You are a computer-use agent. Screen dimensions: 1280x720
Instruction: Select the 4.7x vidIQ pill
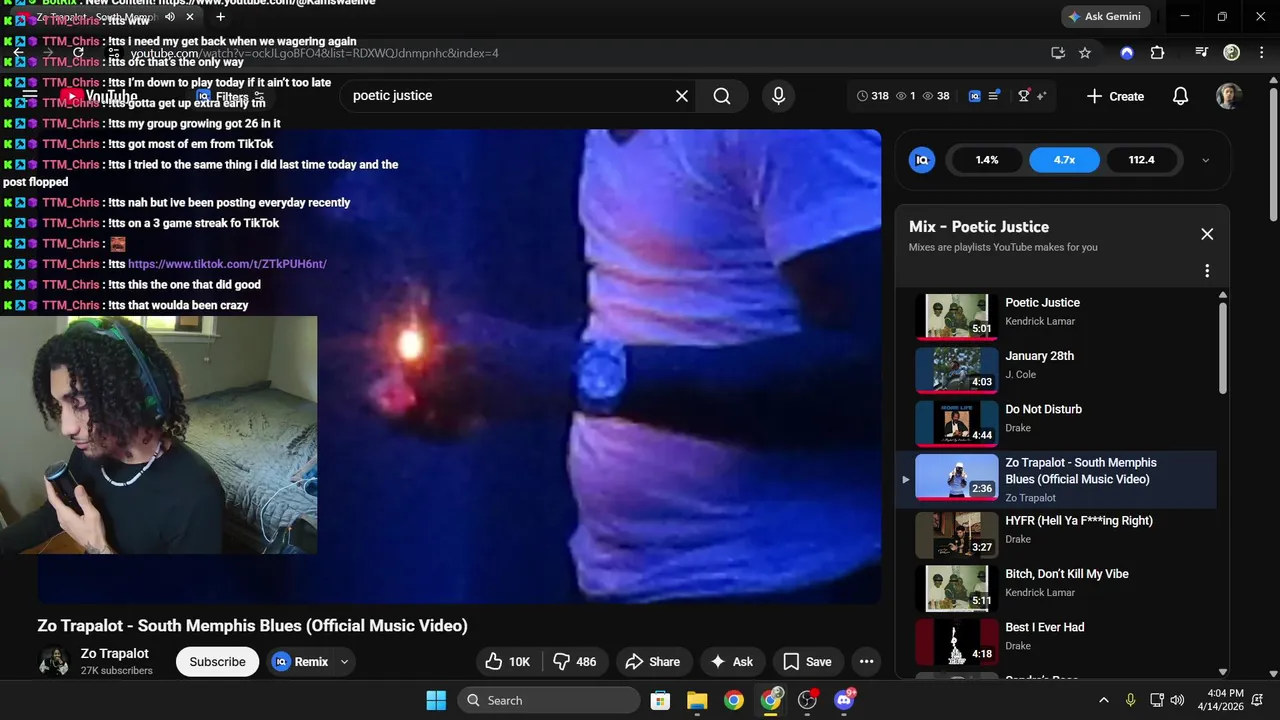[1064, 160]
